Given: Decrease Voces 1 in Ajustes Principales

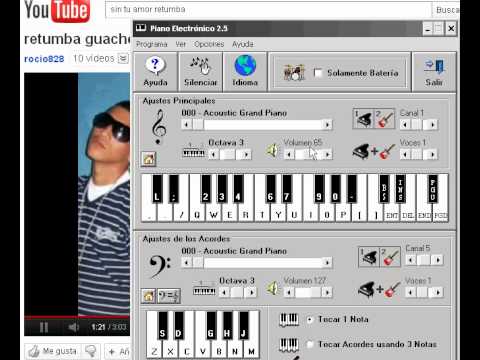Looking at the screenshot, I should pyautogui.click(x=405, y=154).
